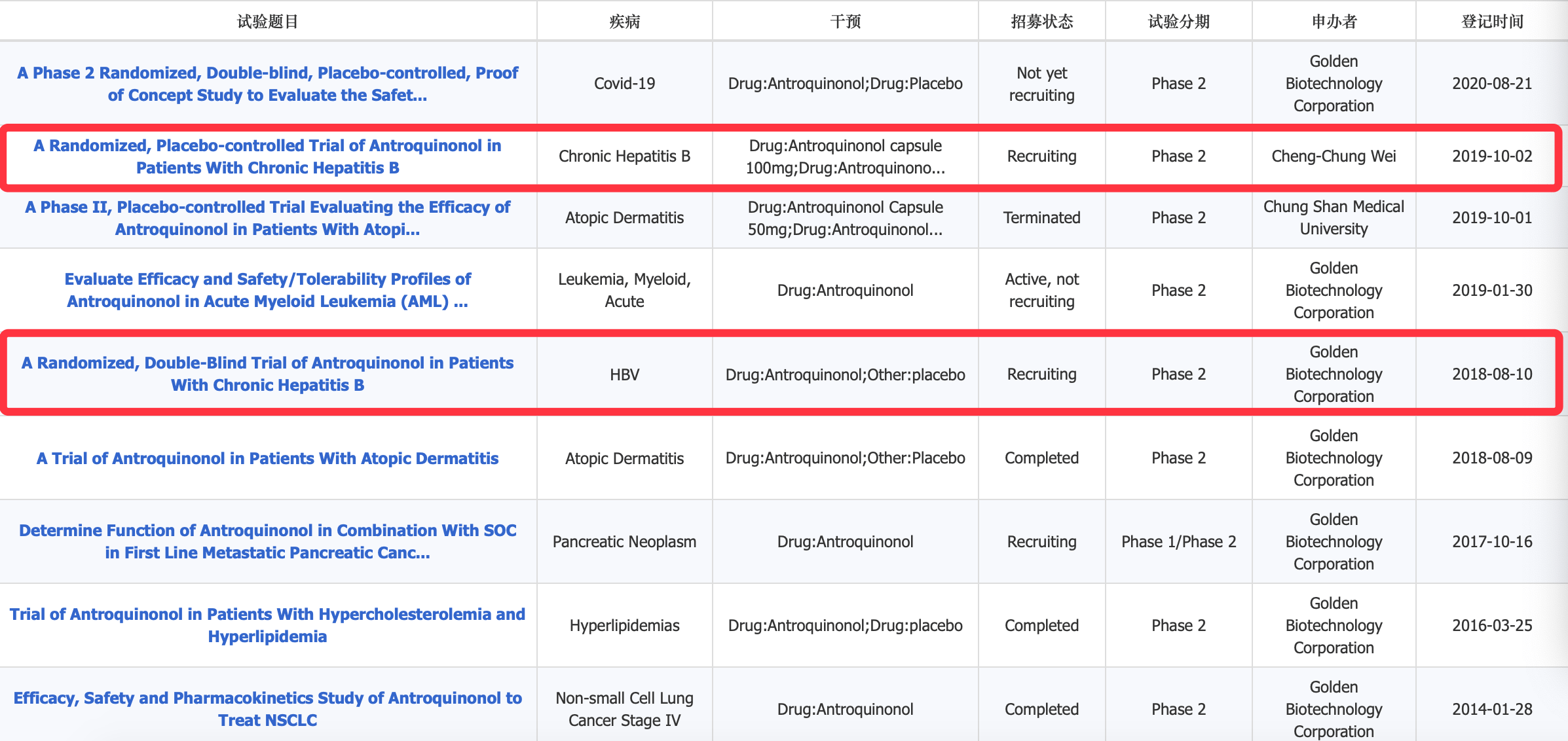The image size is (1568, 741).
Task: Click the 2017-10-16 registration date
Action: coord(1492,542)
